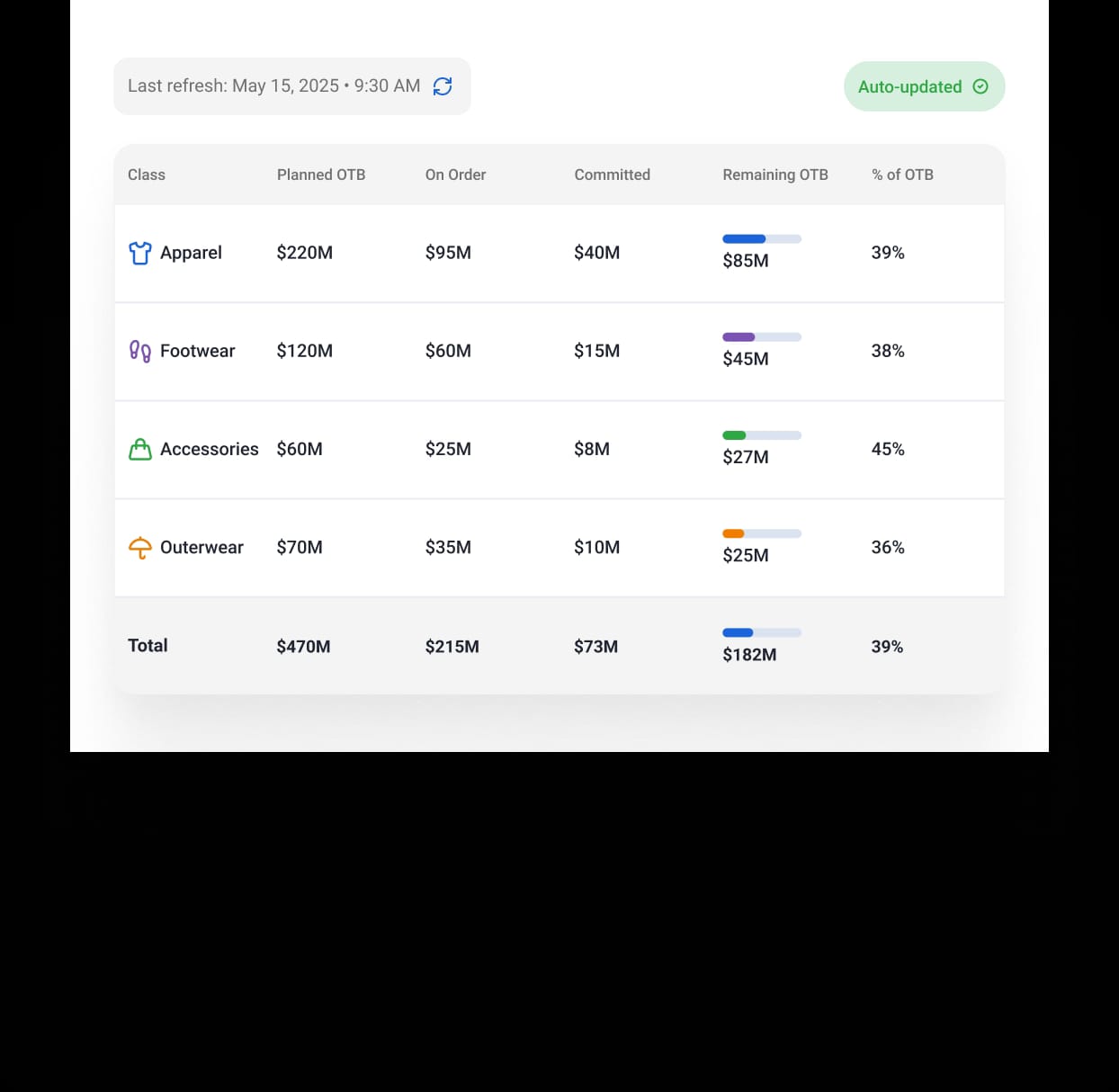
Task: Click the Class column header
Action: [147, 175]
